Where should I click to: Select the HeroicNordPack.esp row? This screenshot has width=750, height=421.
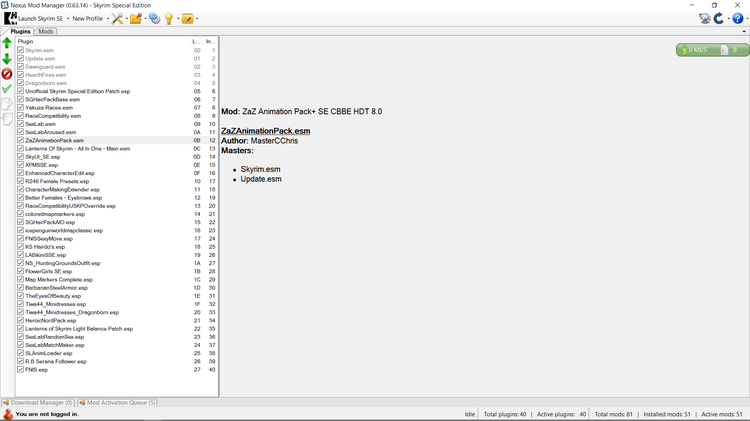(117, 321)
